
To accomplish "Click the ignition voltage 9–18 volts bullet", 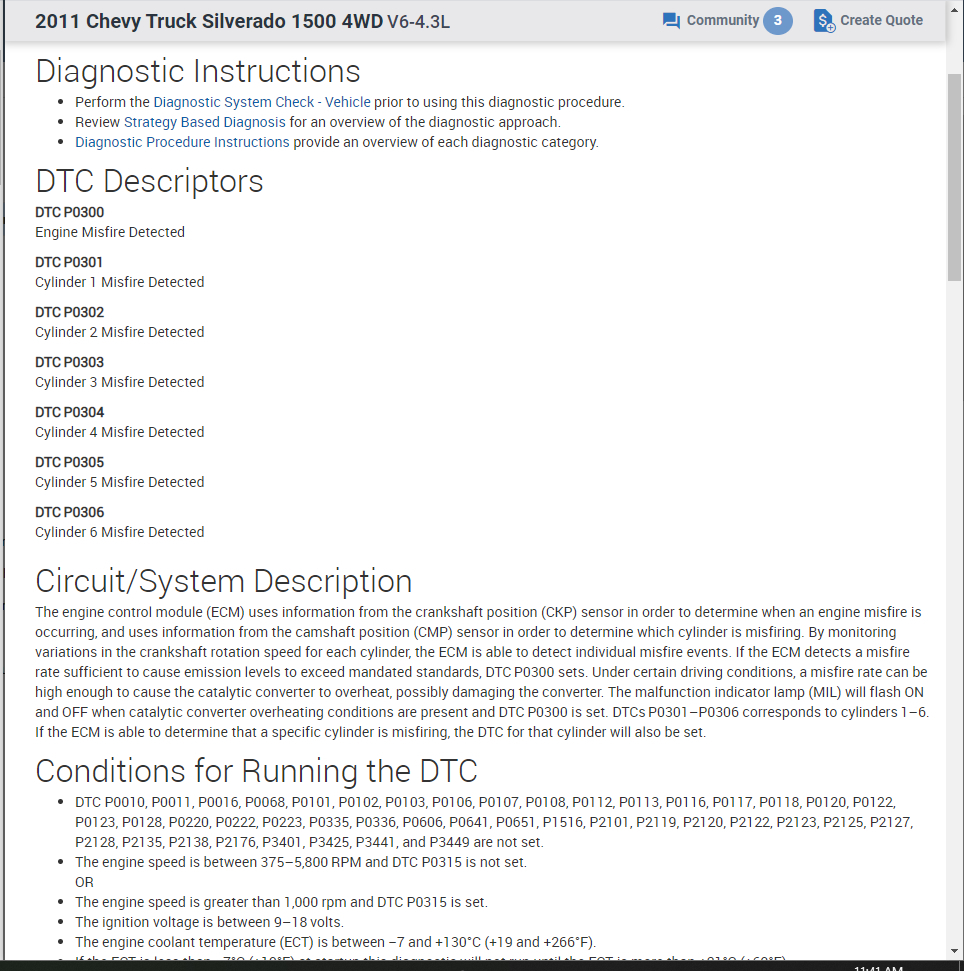I will click(209, 922).
